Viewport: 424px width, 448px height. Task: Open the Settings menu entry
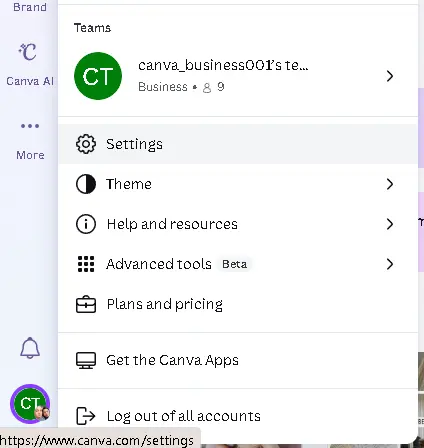(238, 144)
